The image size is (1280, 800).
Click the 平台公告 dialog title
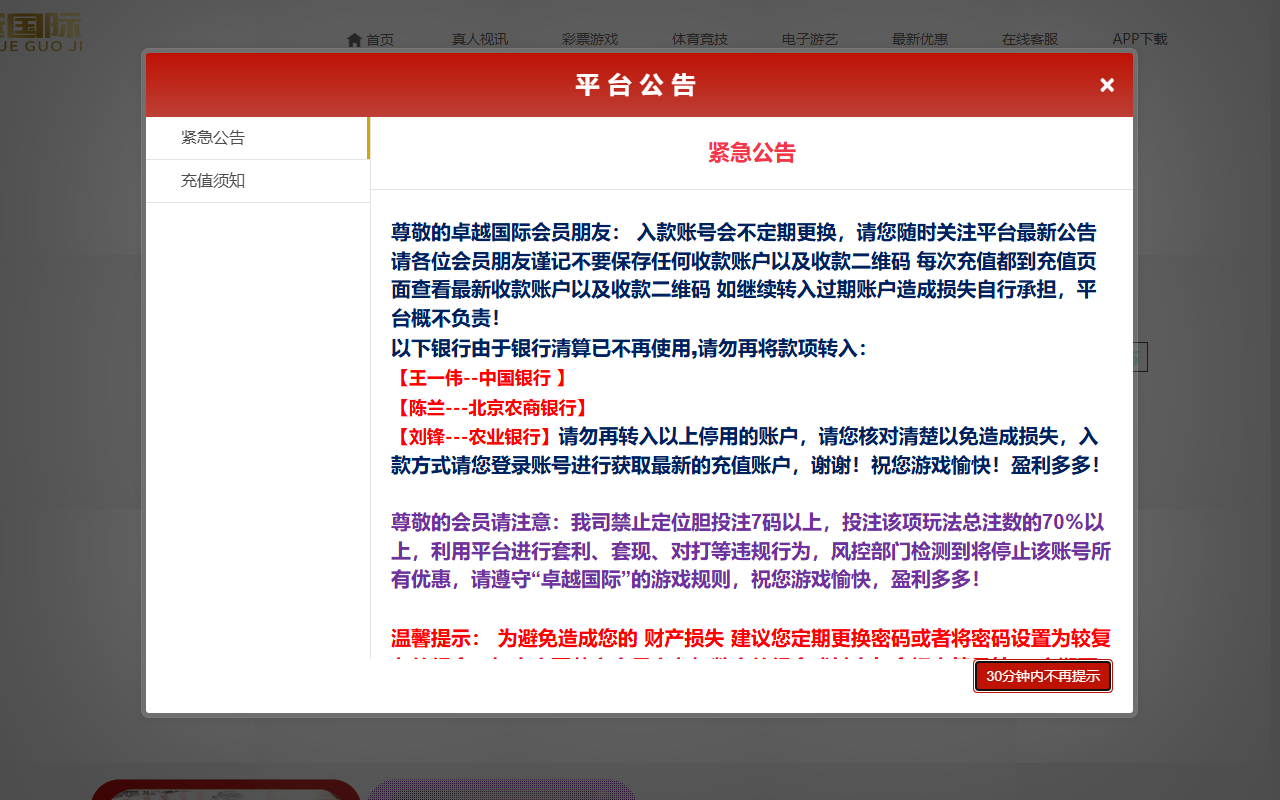[x=636, y=85]
